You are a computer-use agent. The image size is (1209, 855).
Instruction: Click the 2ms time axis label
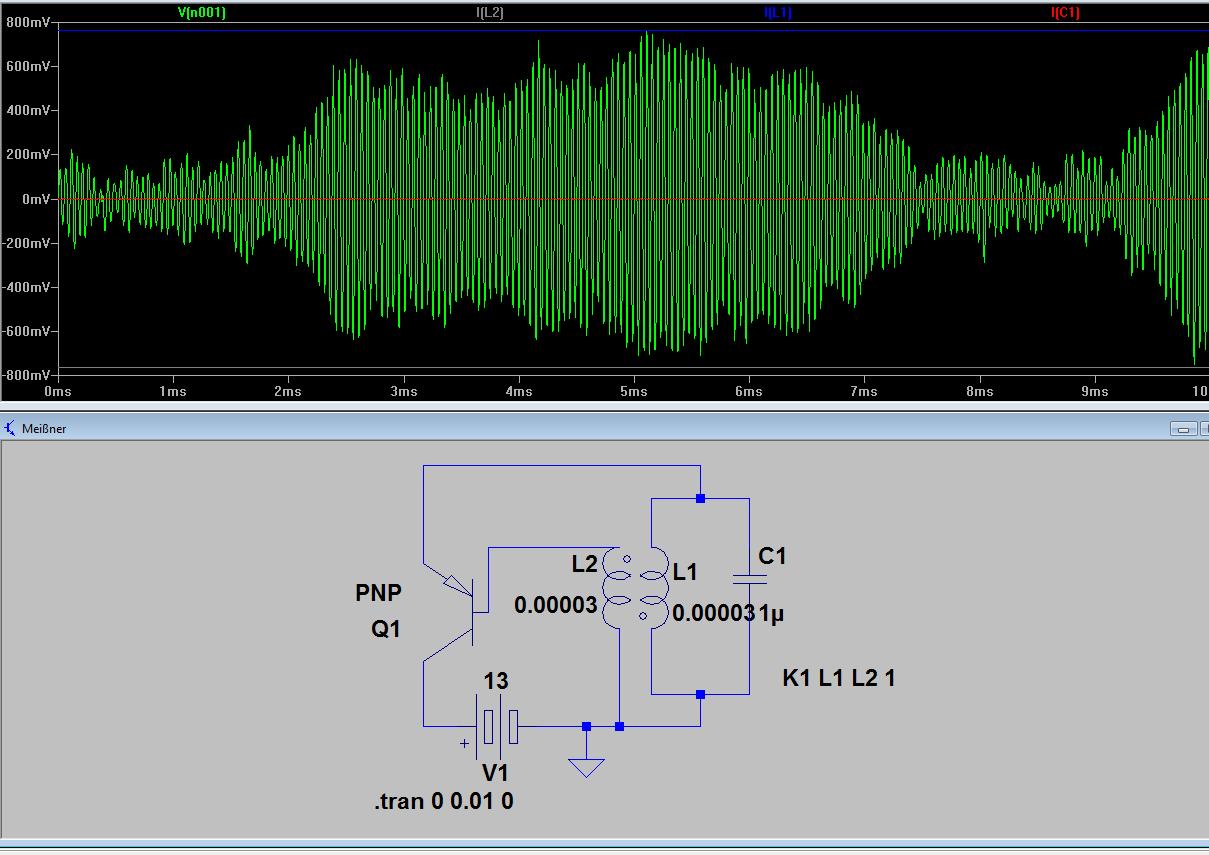[x=288, y=391]
